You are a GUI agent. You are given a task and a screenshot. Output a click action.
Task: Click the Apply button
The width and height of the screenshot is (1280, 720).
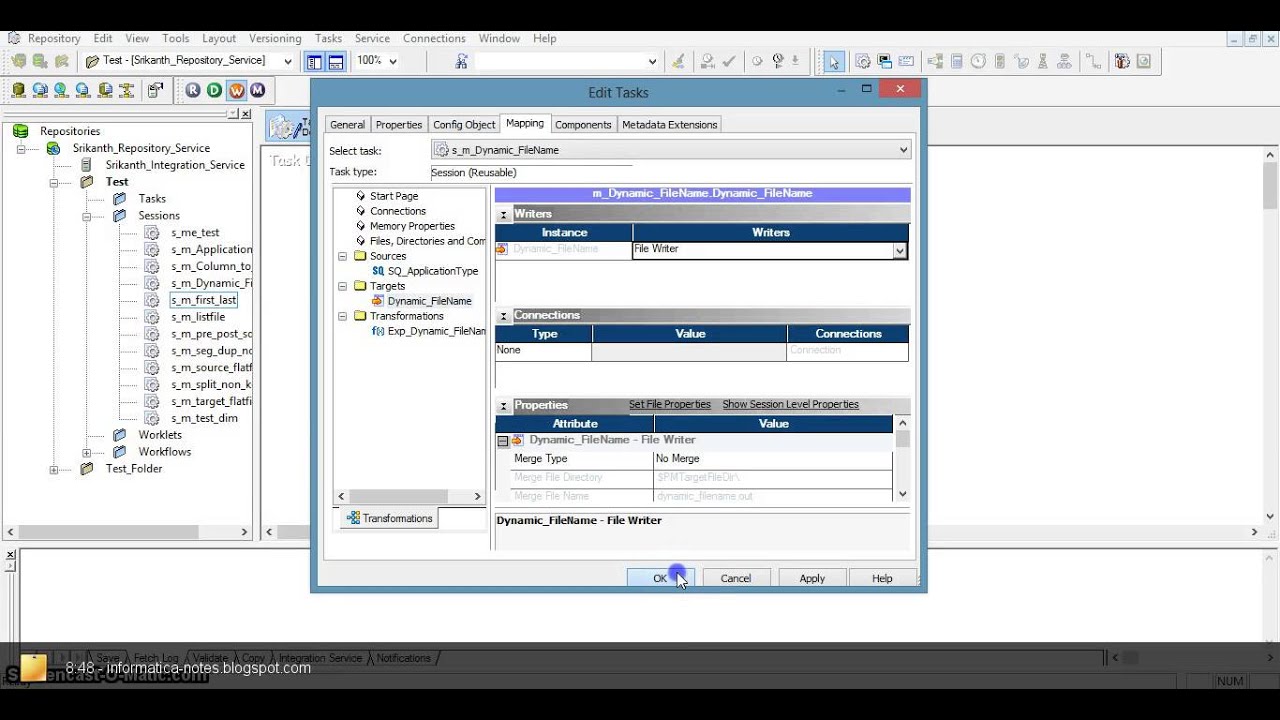tap(812, 578)
